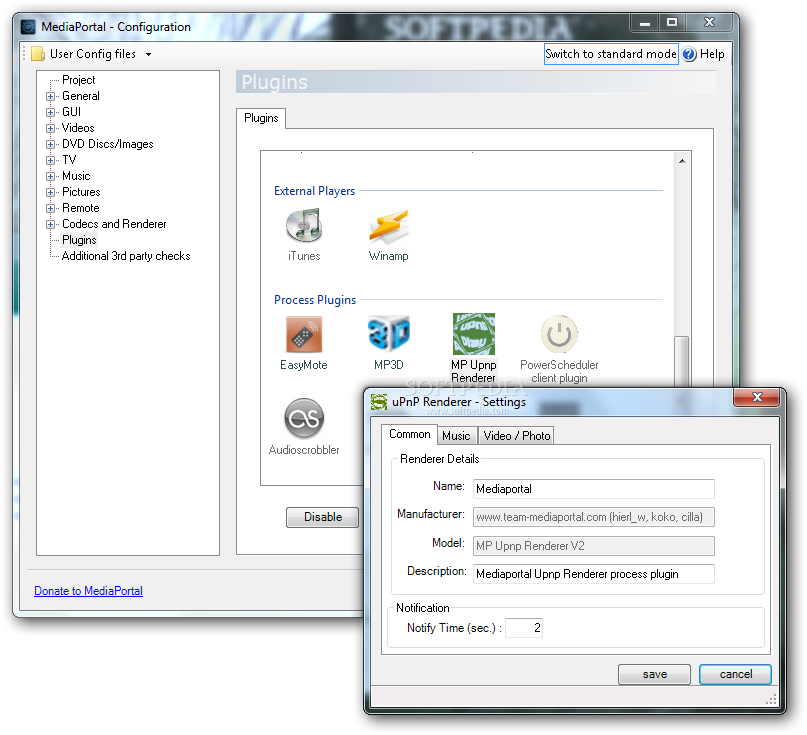The height and width of the screenshot is (735, 807).
Task: Select Additional 3rd party checks item
Action: (x=126, y=256)
